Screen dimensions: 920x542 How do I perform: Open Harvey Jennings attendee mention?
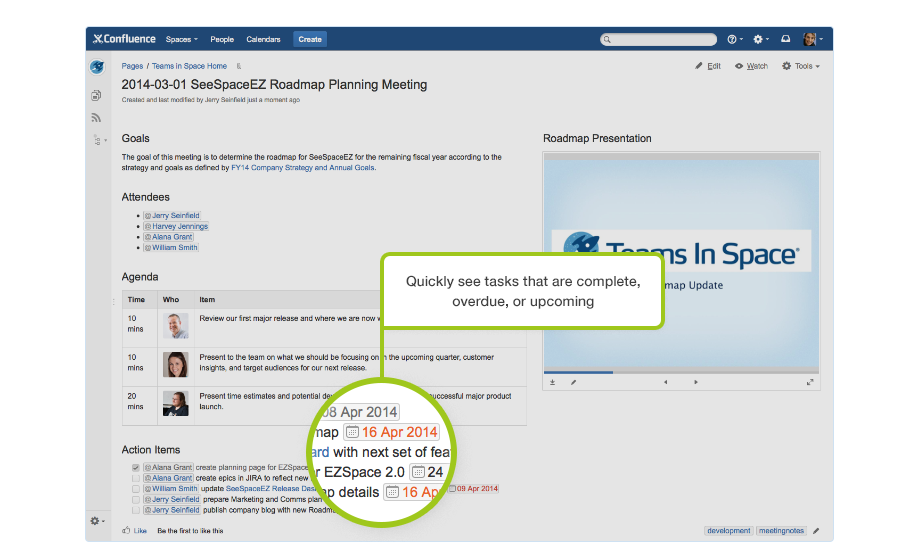coord(176,226)
